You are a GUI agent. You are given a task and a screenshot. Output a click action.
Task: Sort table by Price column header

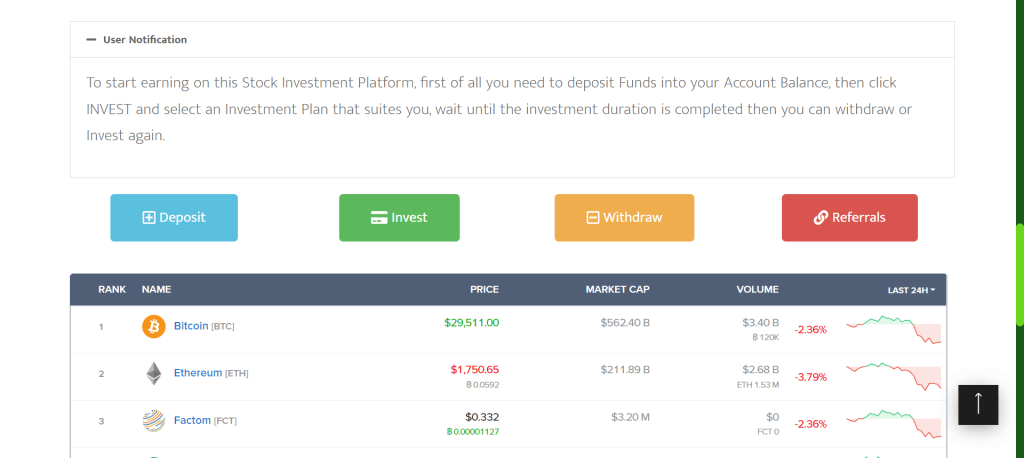[x=484, y=290]
